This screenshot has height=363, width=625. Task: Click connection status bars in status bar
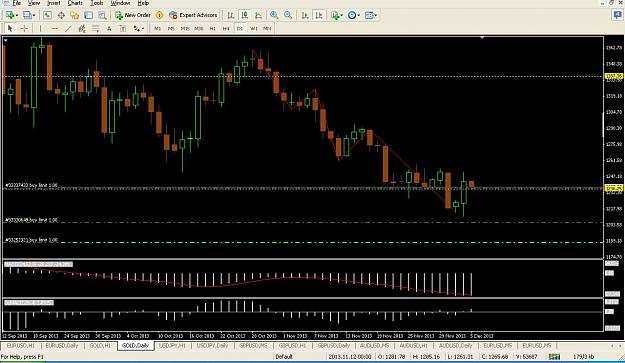click(x=554, y=357)
